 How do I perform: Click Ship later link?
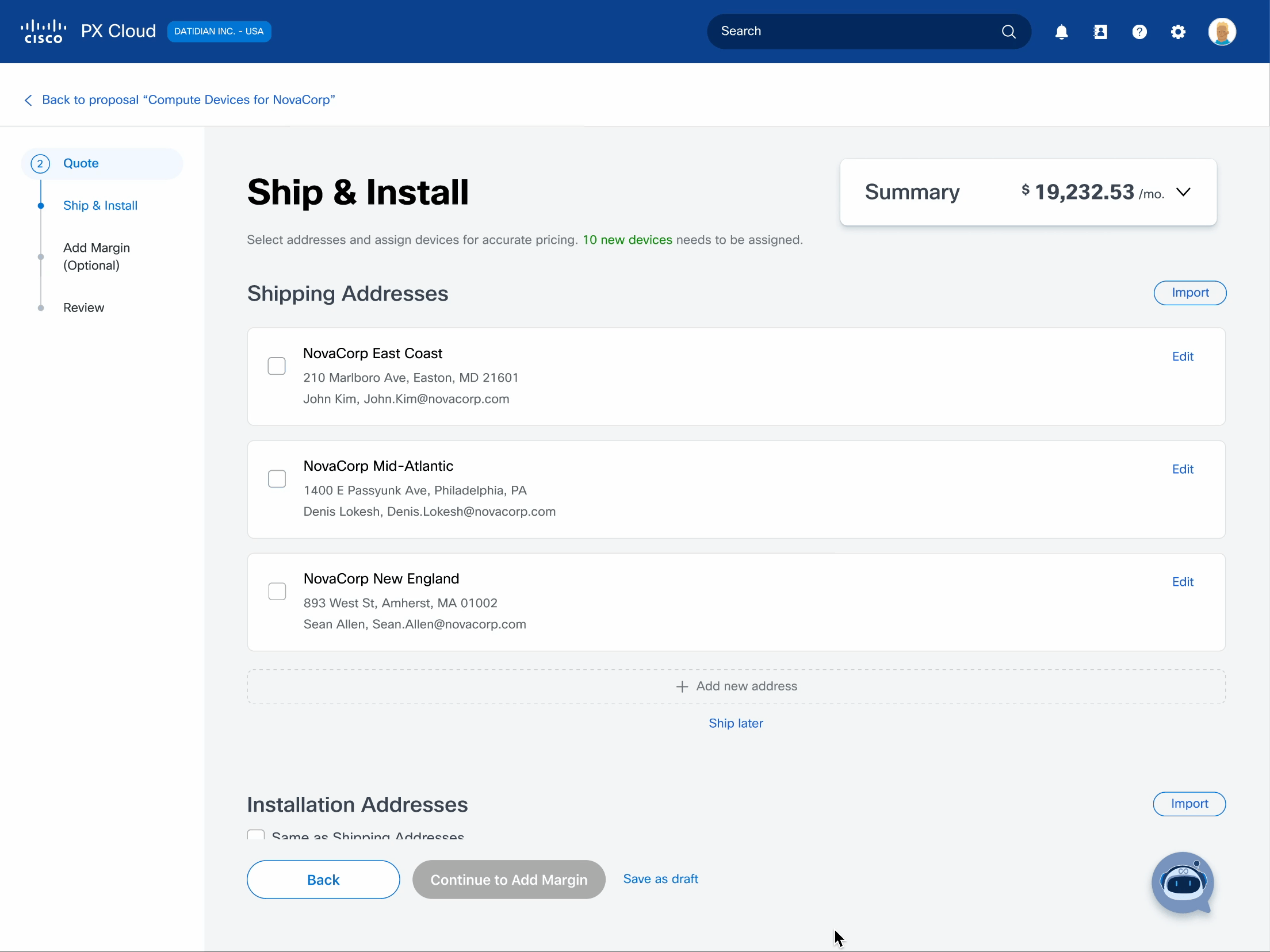point(736,724)
